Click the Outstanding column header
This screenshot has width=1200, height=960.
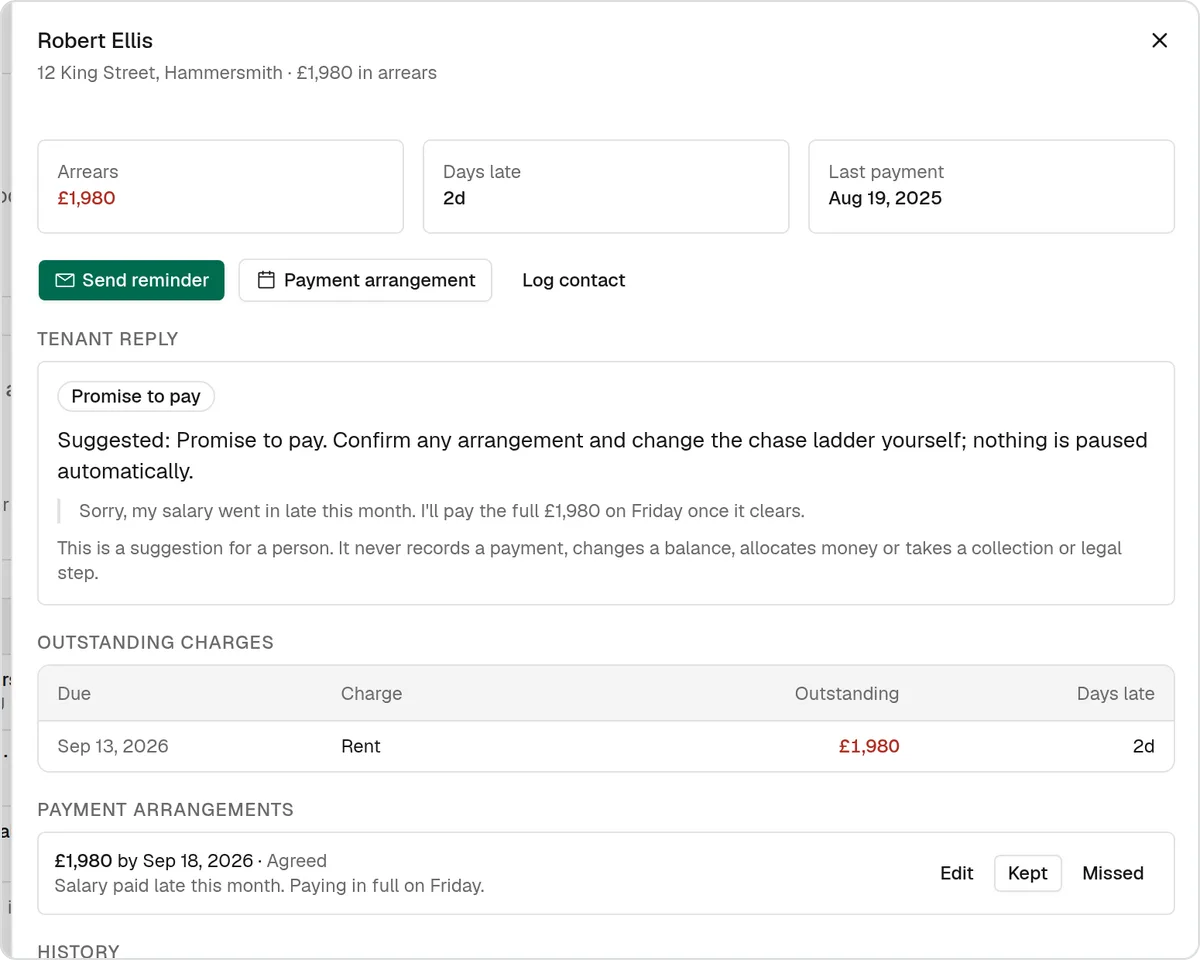pos(846,693)
